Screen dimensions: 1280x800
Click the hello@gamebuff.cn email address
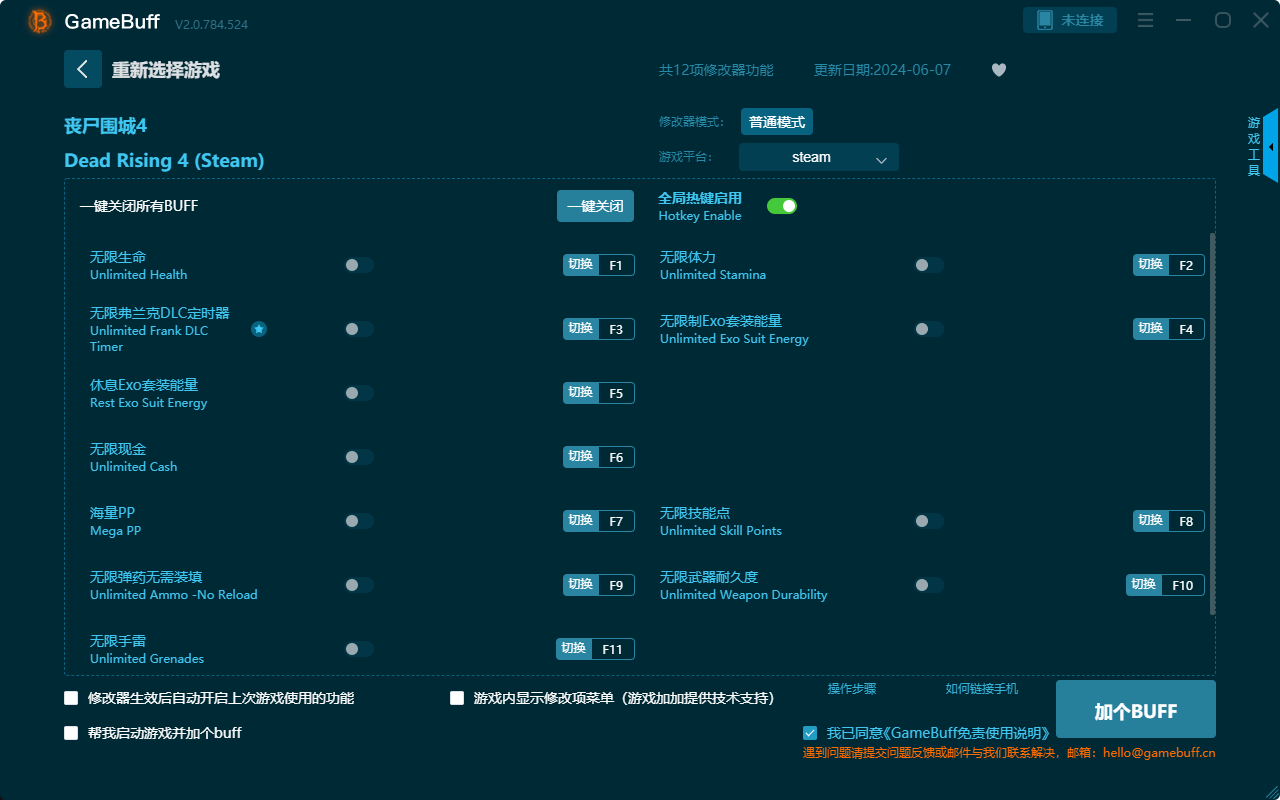pyautogui.click(x=1159, y=752)
